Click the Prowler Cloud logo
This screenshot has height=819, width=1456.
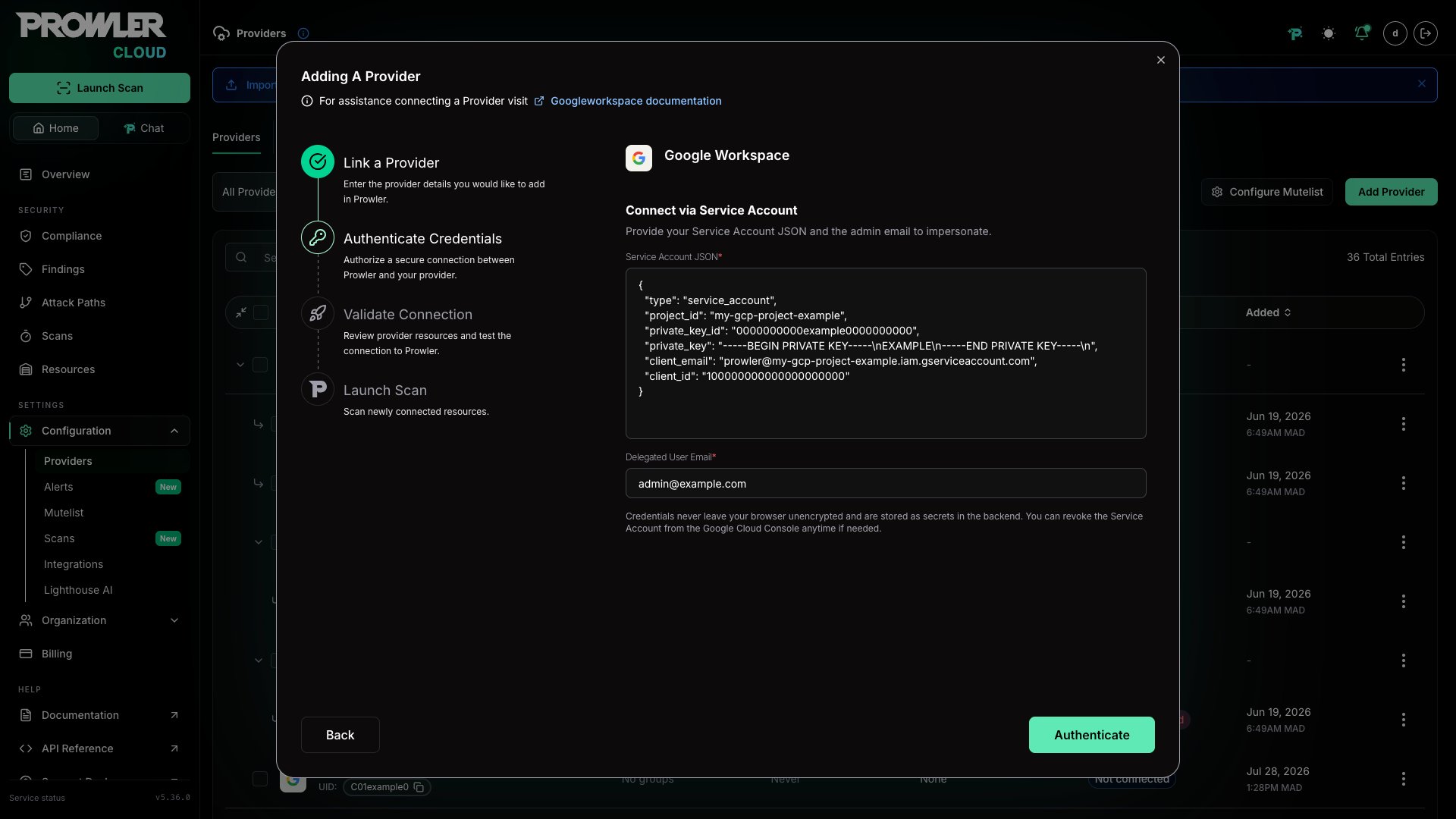pos(91,36)
